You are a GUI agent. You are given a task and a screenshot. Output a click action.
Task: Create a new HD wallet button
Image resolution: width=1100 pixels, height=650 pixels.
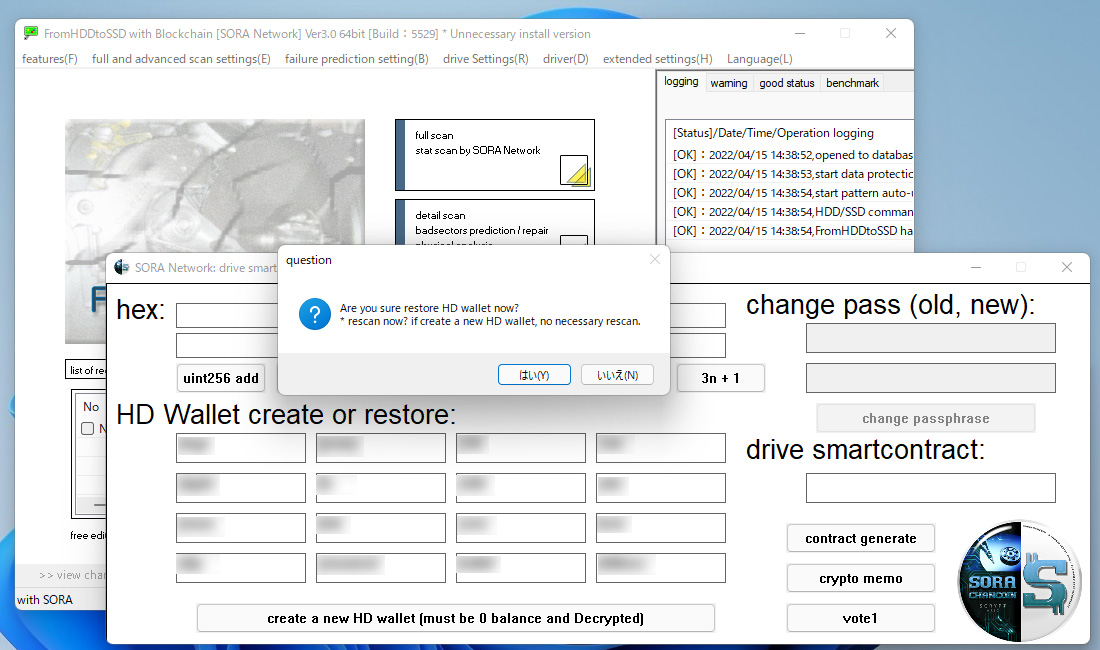[x=455, y=618]
